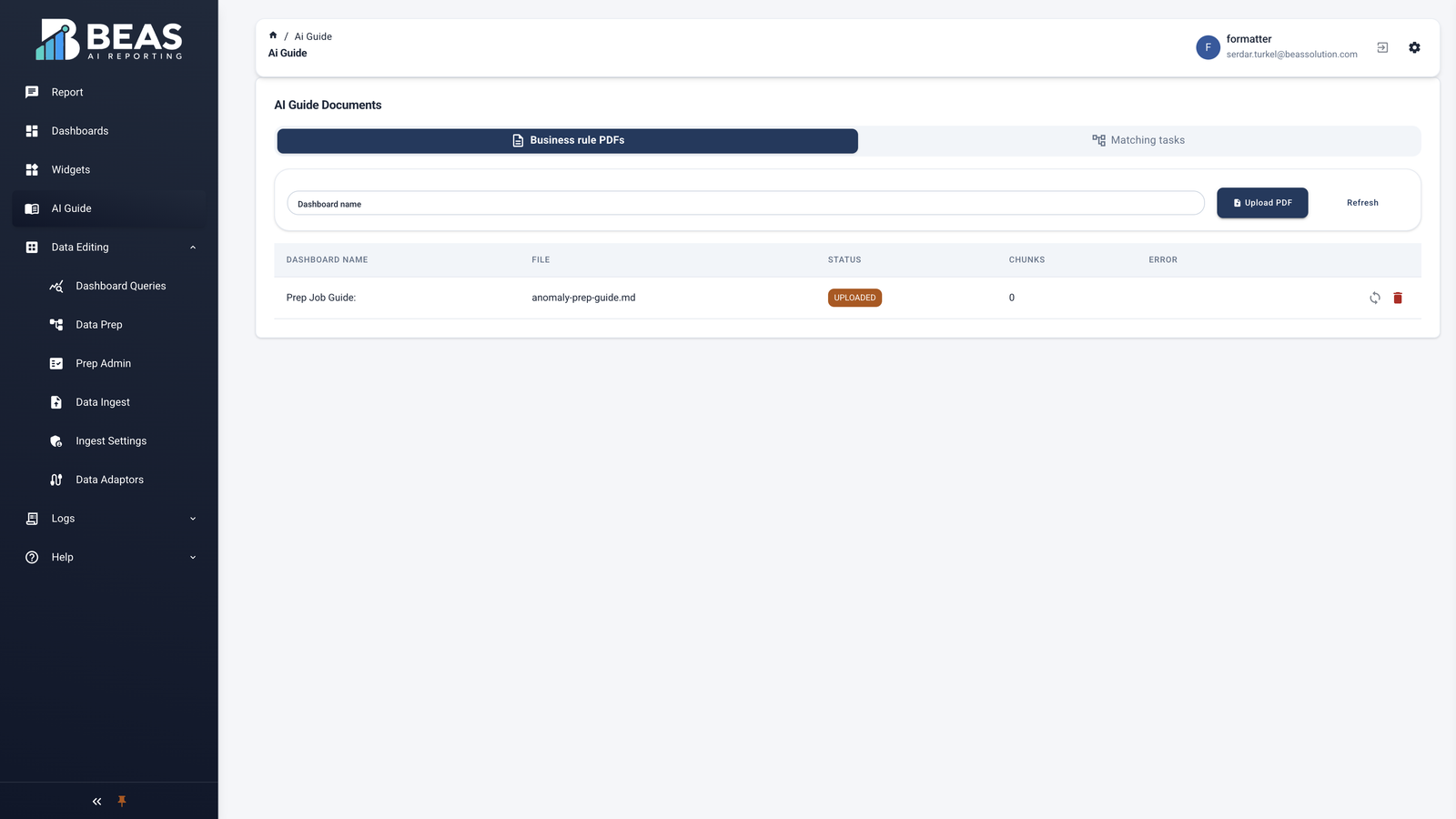Select AI Guide in the sidebar
Image resolution: width=1456 pixels, height=819 pixels.
pyautogui.click(x=109, y=208)
